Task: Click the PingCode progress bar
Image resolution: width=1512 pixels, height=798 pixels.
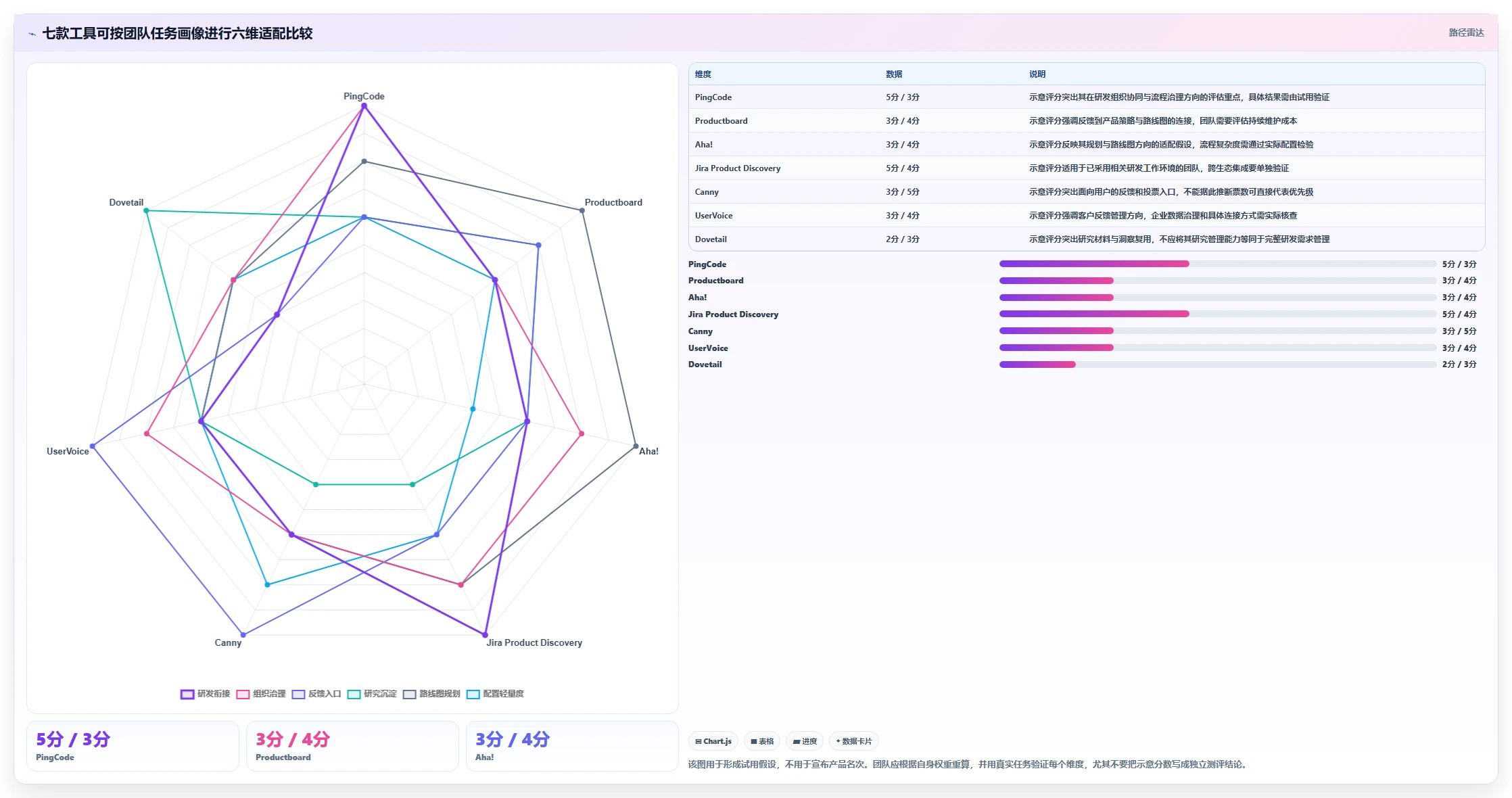Action: click(x=1218, y=264)
